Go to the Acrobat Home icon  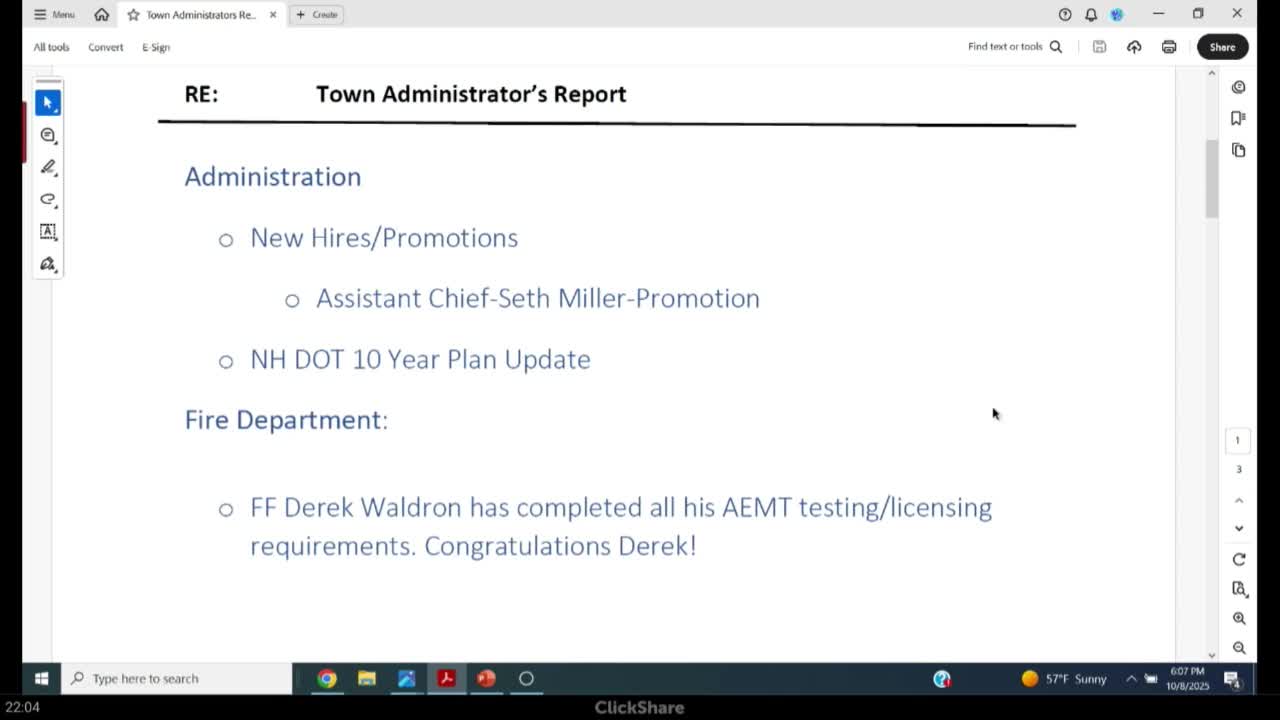[102, 14]
